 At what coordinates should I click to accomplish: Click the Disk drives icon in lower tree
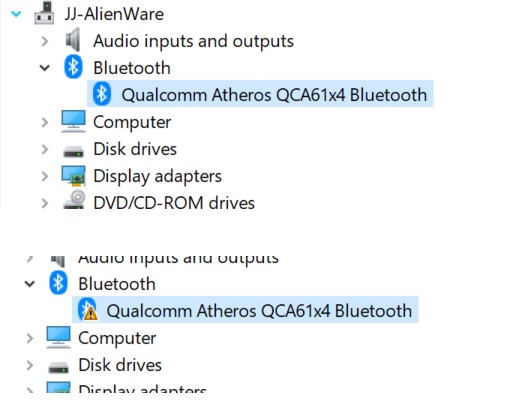coord(58,367)
